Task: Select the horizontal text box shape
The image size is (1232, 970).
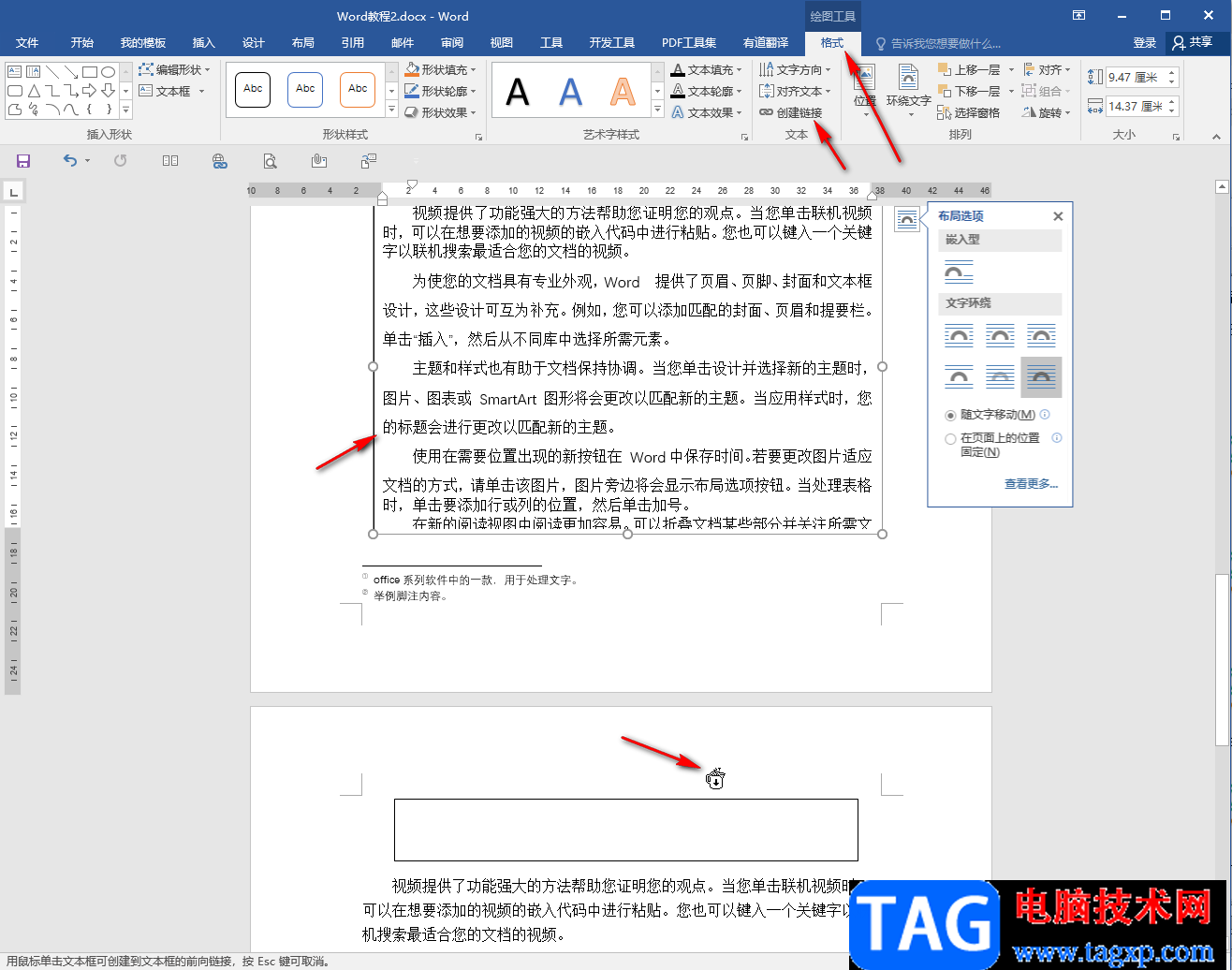Action: coord(15,71)
